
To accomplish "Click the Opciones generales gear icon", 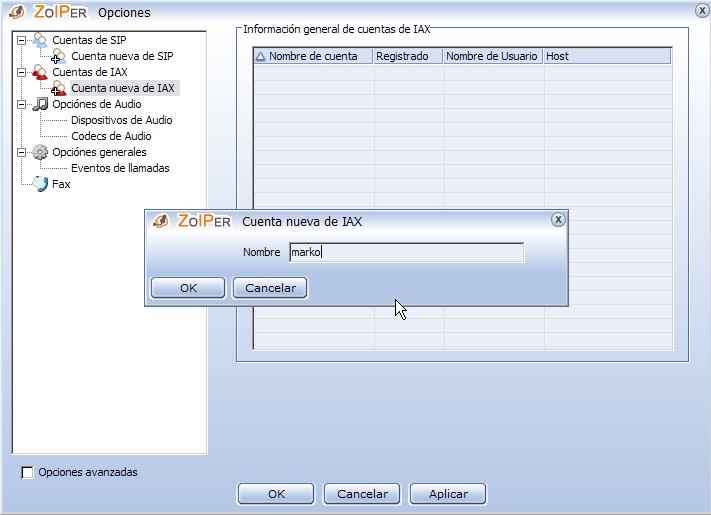I will click(x=40, y=152).
